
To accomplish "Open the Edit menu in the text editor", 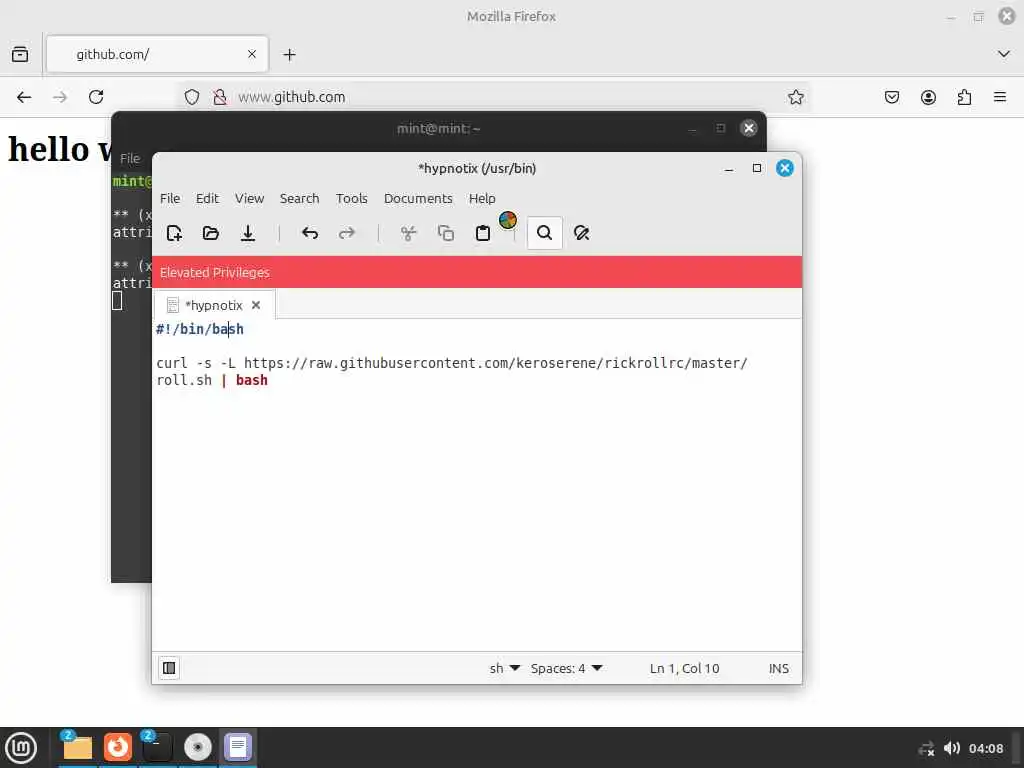I will click(x=207, y=199).
